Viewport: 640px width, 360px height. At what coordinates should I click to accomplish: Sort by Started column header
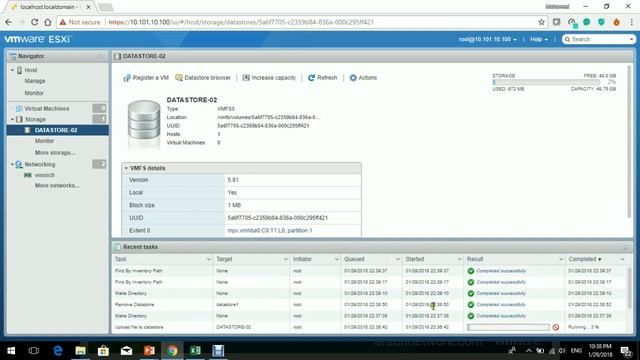tap(415, 259)
